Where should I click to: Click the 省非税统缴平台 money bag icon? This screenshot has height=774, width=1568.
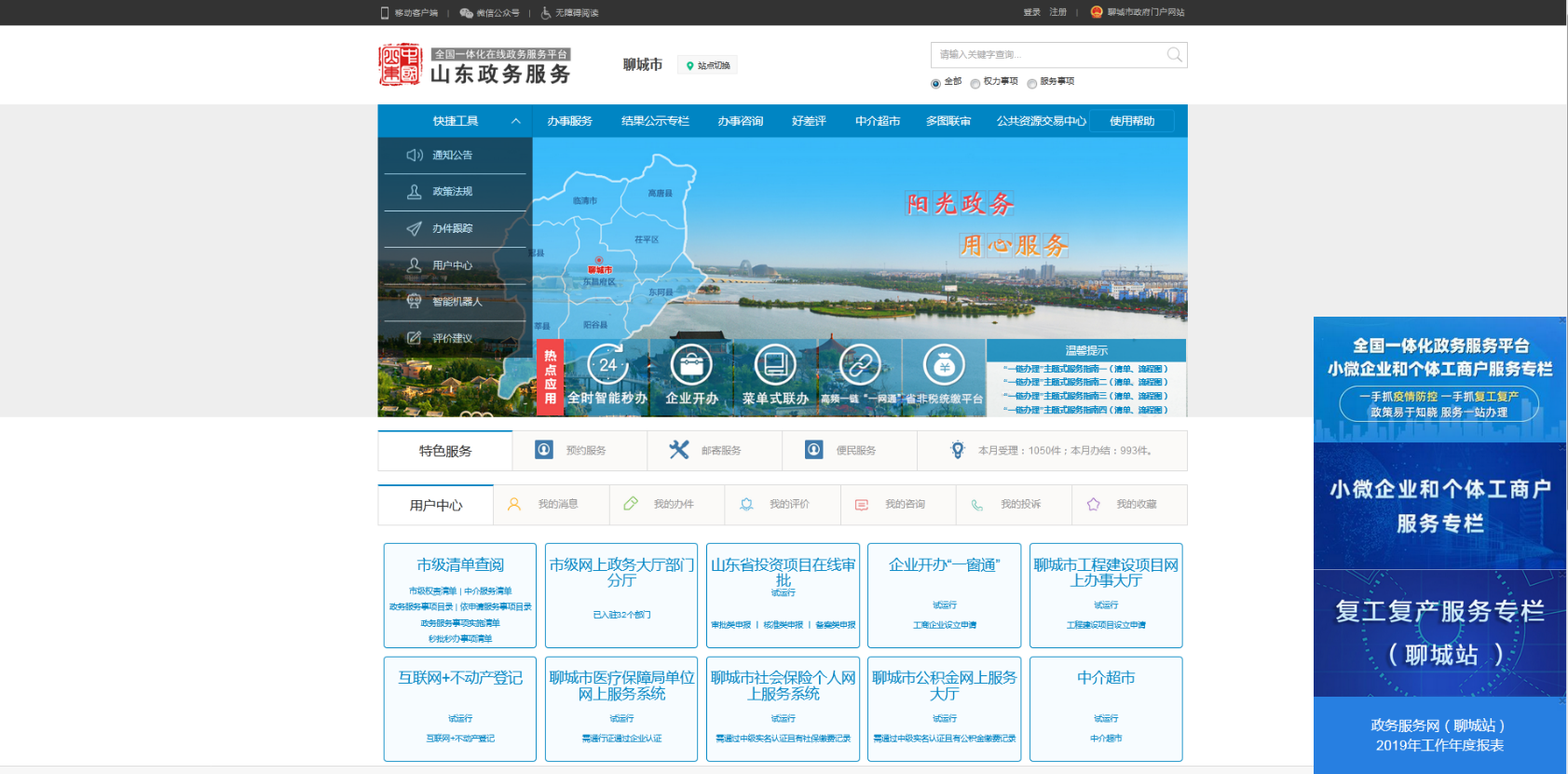pyautogui.click(x=944, y=365)
